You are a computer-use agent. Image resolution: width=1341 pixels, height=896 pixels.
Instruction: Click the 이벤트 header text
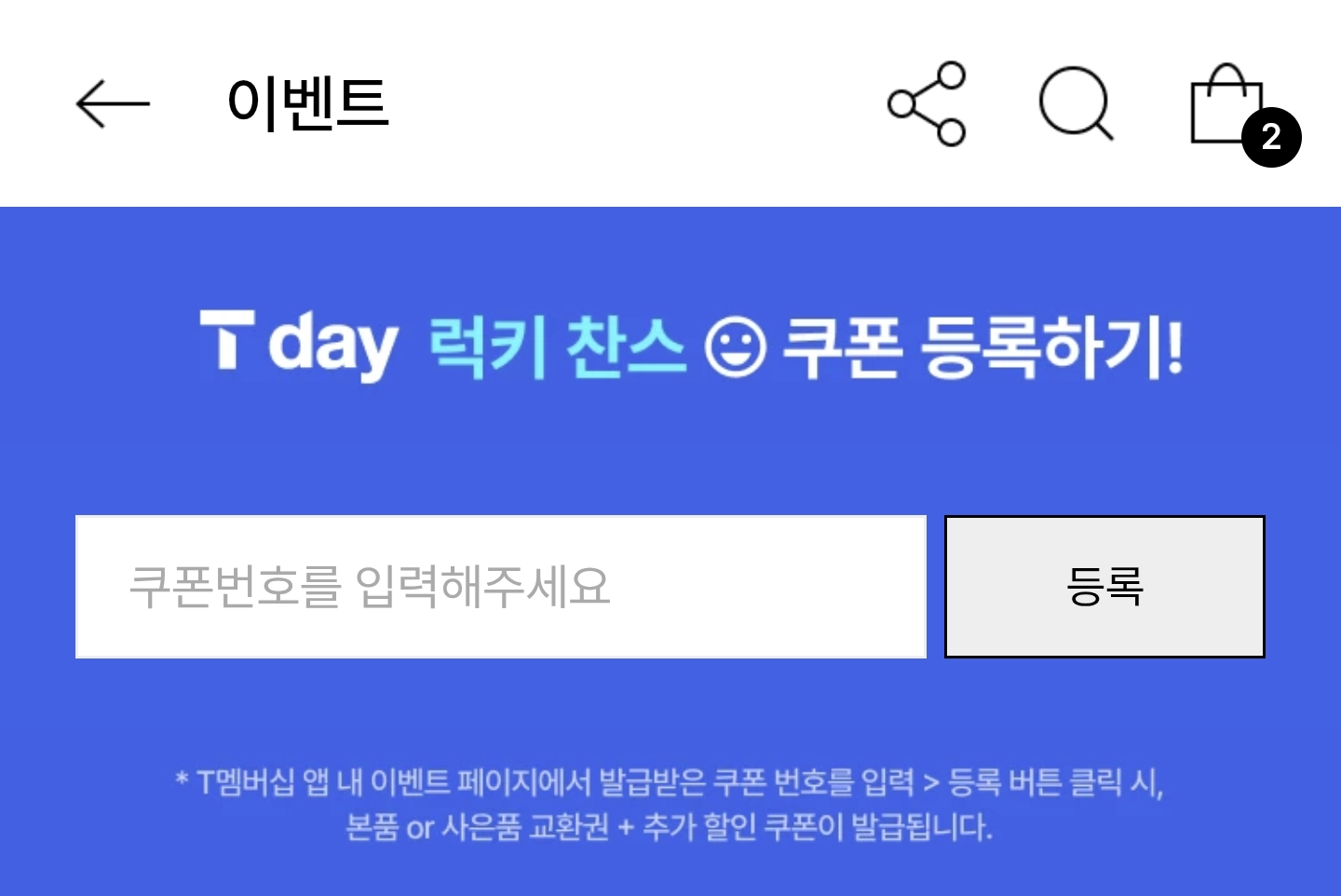pyautogui.click(x=309, y=103)
